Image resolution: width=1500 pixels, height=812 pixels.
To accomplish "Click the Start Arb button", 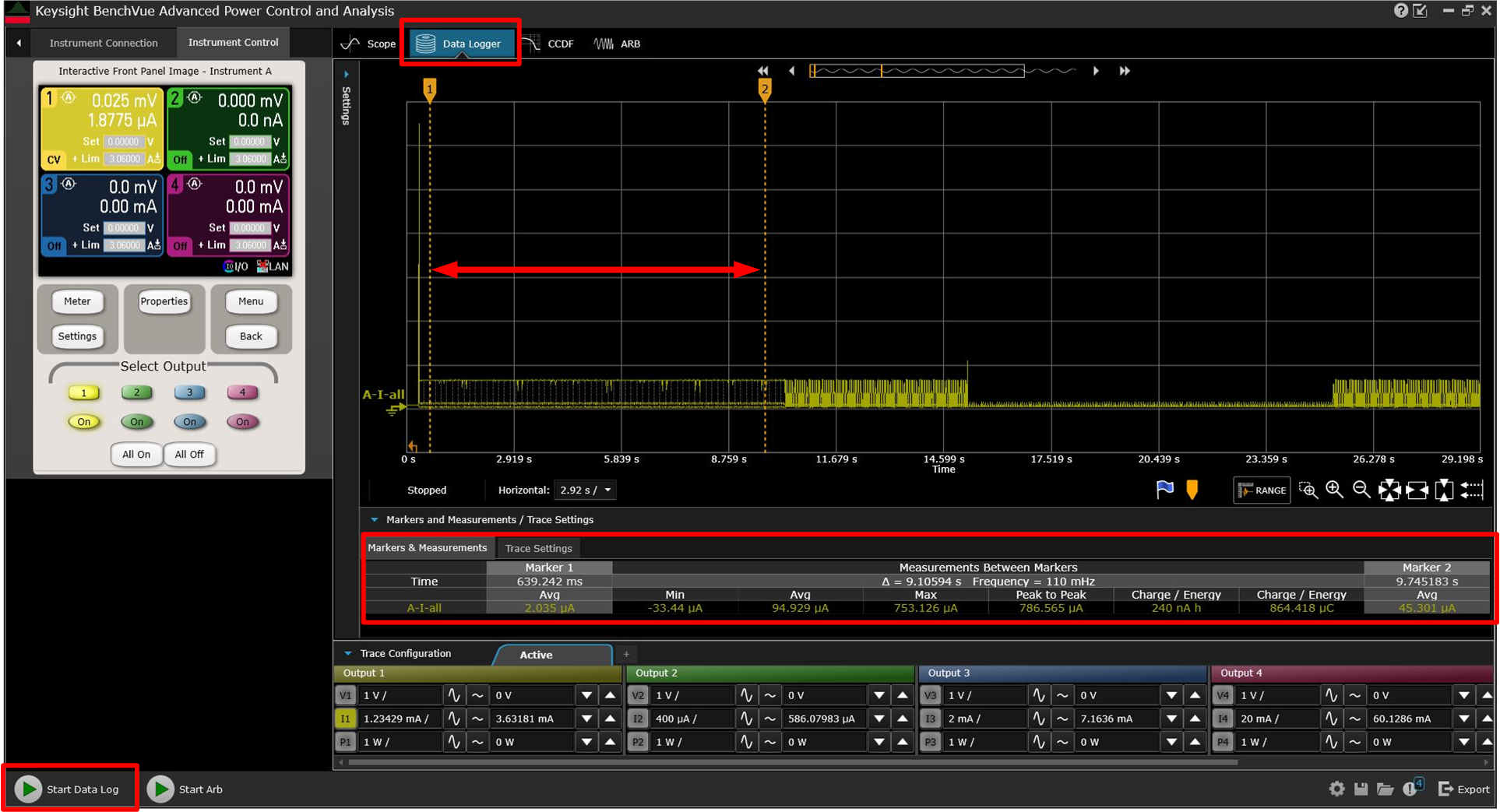I will (185, 789).
